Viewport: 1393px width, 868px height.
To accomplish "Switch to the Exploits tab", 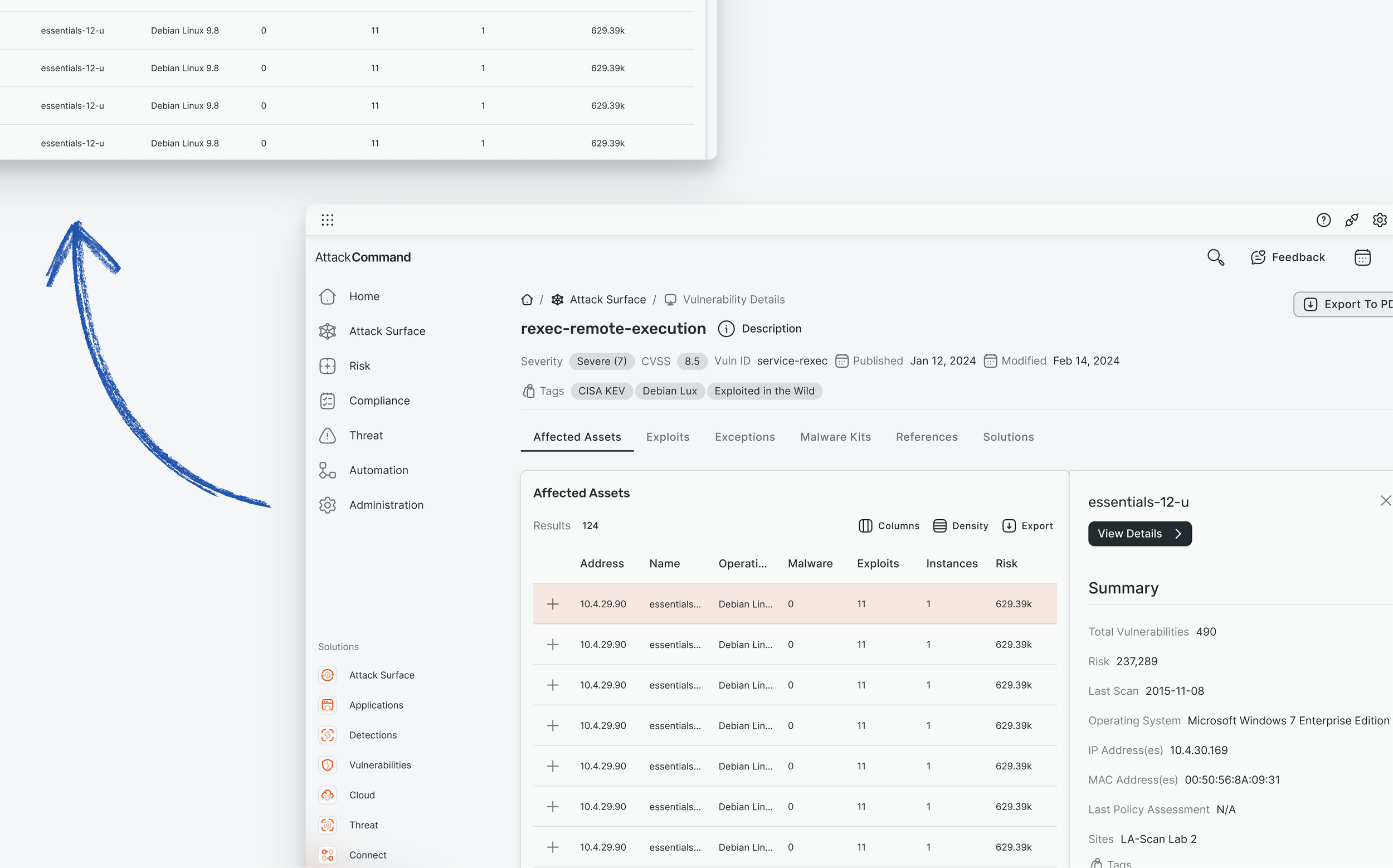I will [x=667, y=437].
